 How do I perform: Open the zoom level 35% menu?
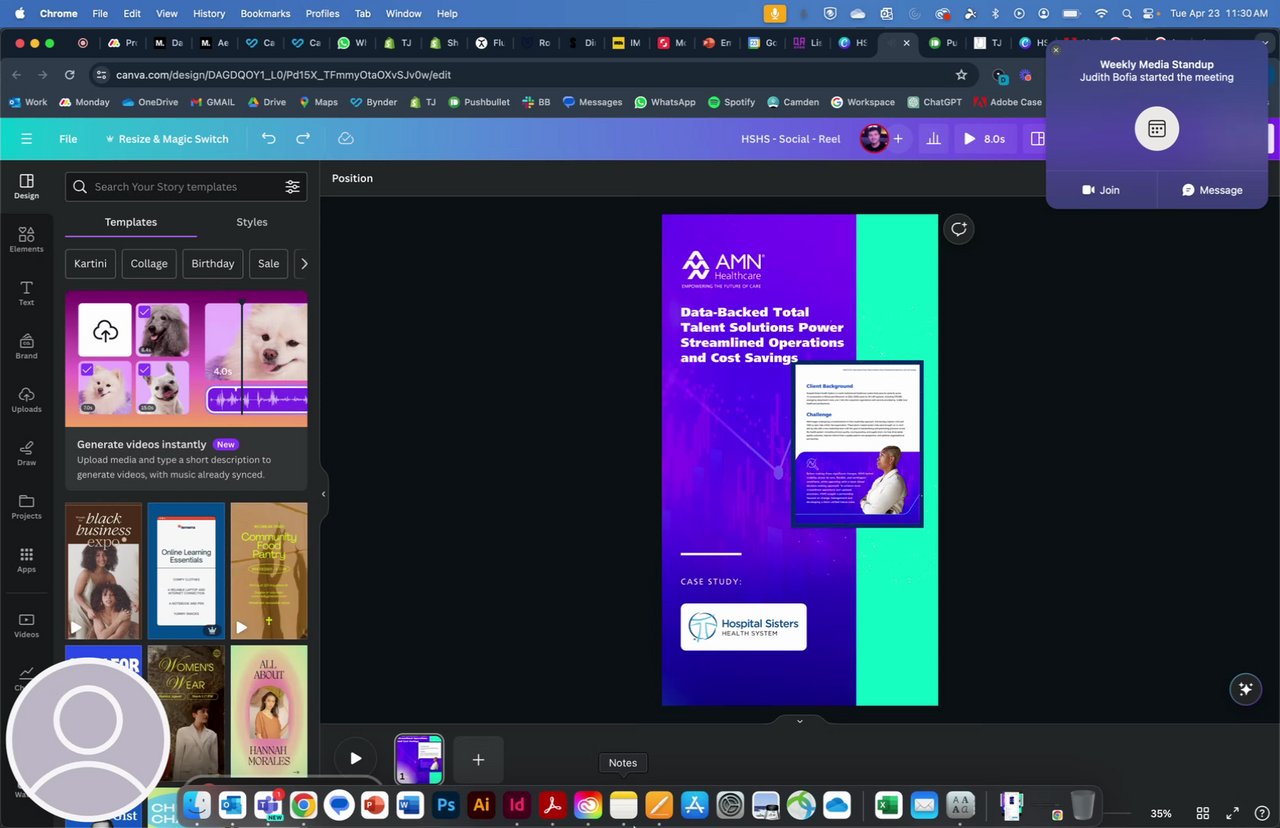click(1161, 813)
